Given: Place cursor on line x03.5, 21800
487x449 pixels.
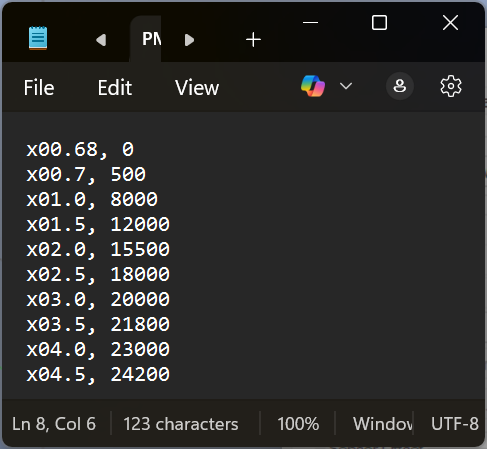Looking at the screenshot, I should point(98,324).
